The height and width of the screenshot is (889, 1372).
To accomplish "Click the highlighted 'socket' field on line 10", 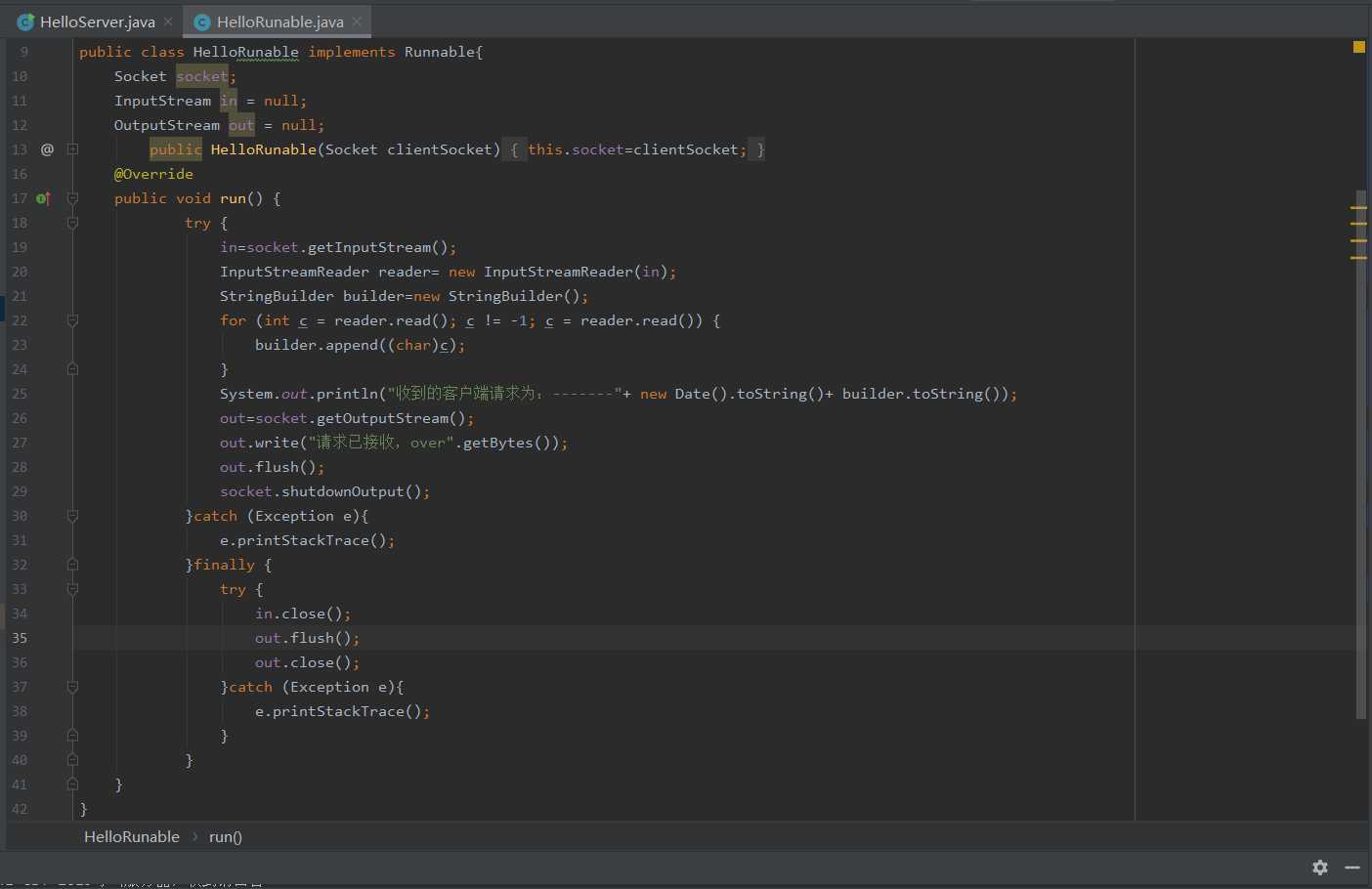I will click(x=202, y=76).
